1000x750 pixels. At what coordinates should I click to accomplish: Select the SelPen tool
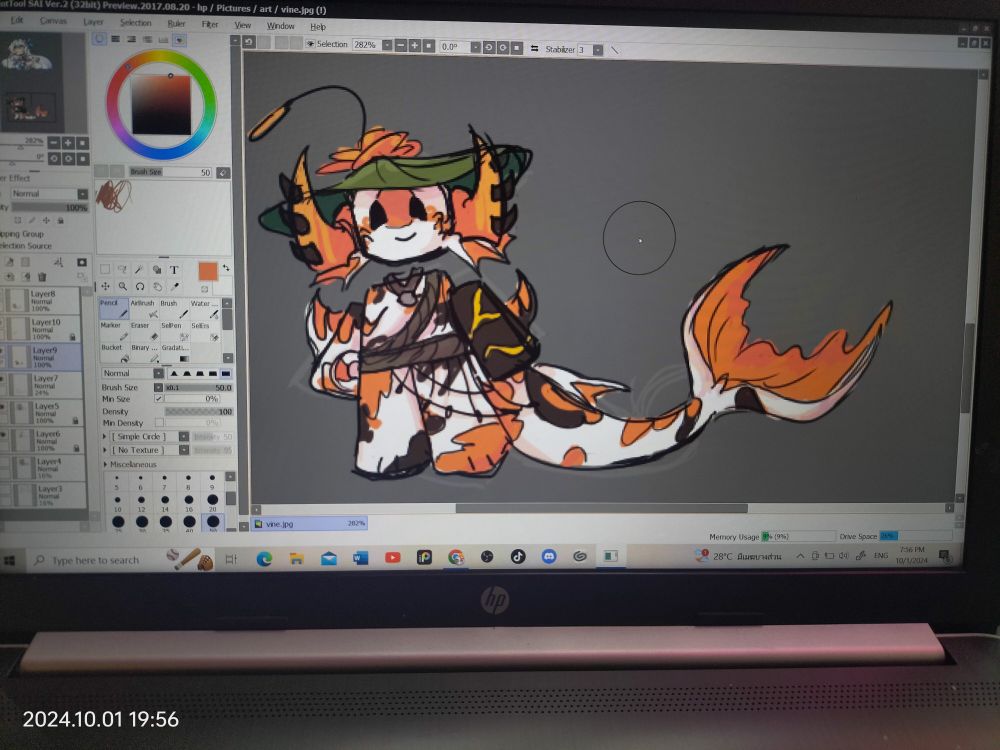tap(173, 331)
